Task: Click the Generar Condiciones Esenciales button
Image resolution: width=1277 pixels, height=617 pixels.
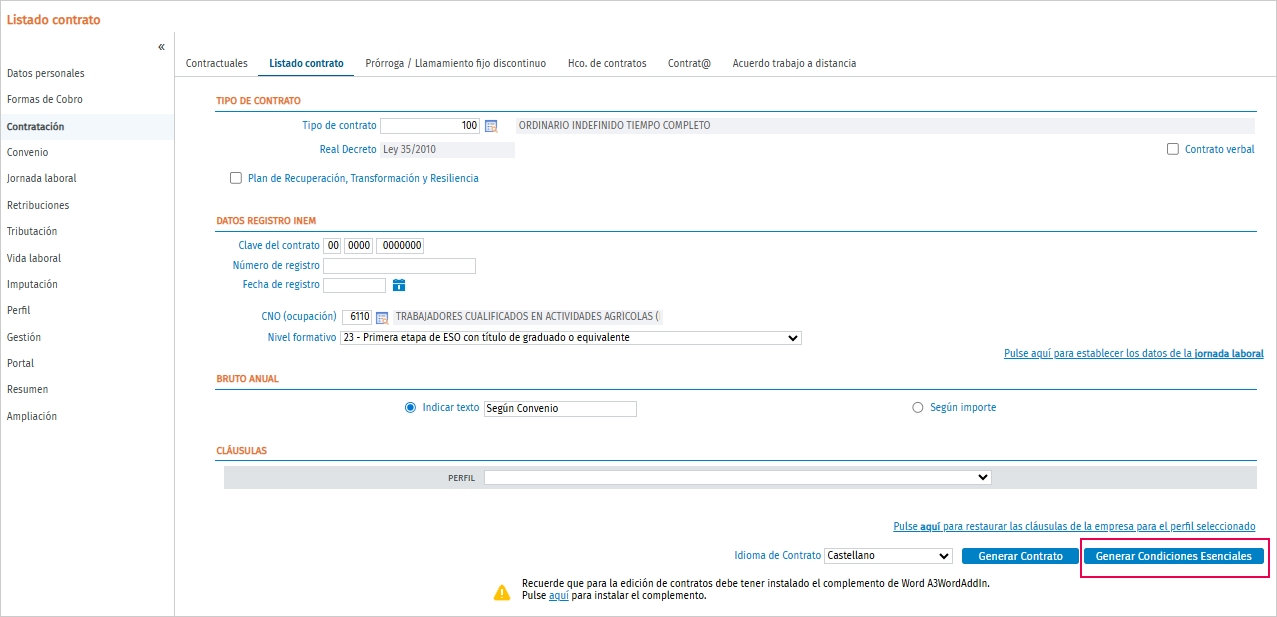Action: point(1174,556)
